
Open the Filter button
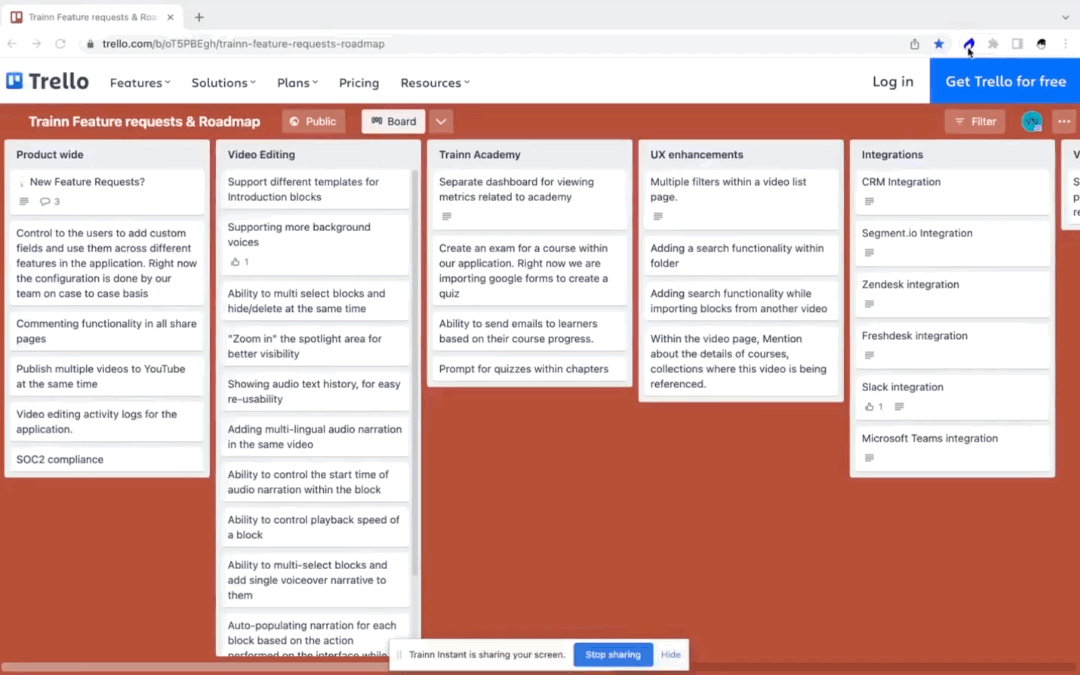pos(975,121)
